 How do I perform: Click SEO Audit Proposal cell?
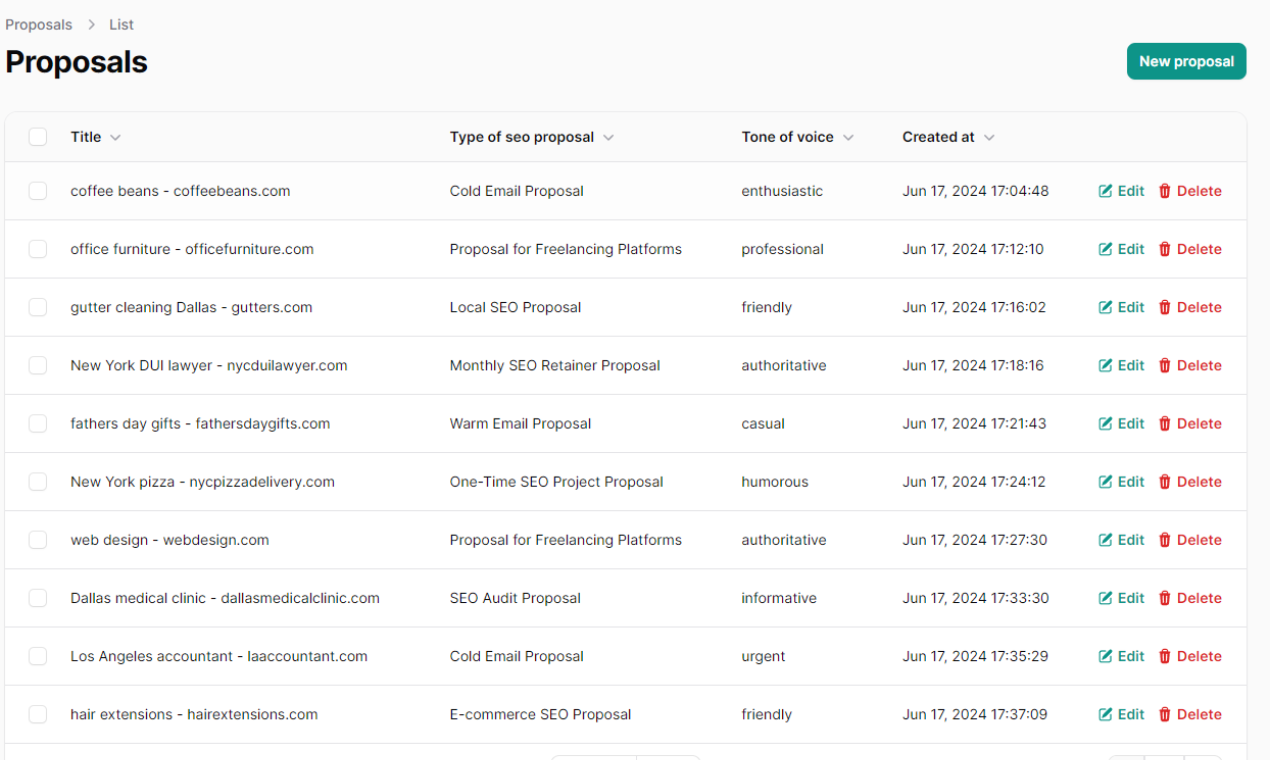[515, 597]
